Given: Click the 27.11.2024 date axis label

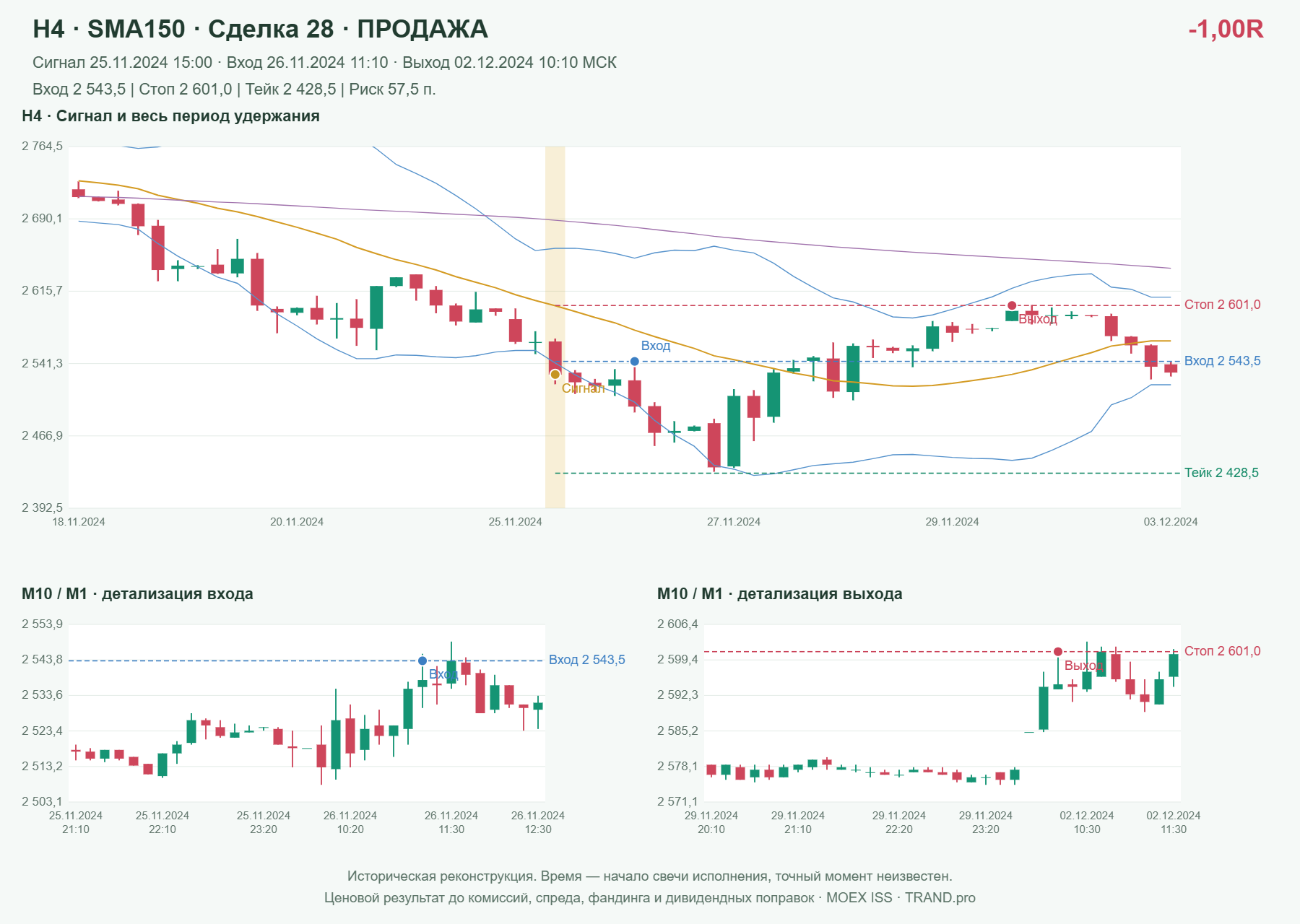Looking at the screenshot, I should (x=734, y=522).
